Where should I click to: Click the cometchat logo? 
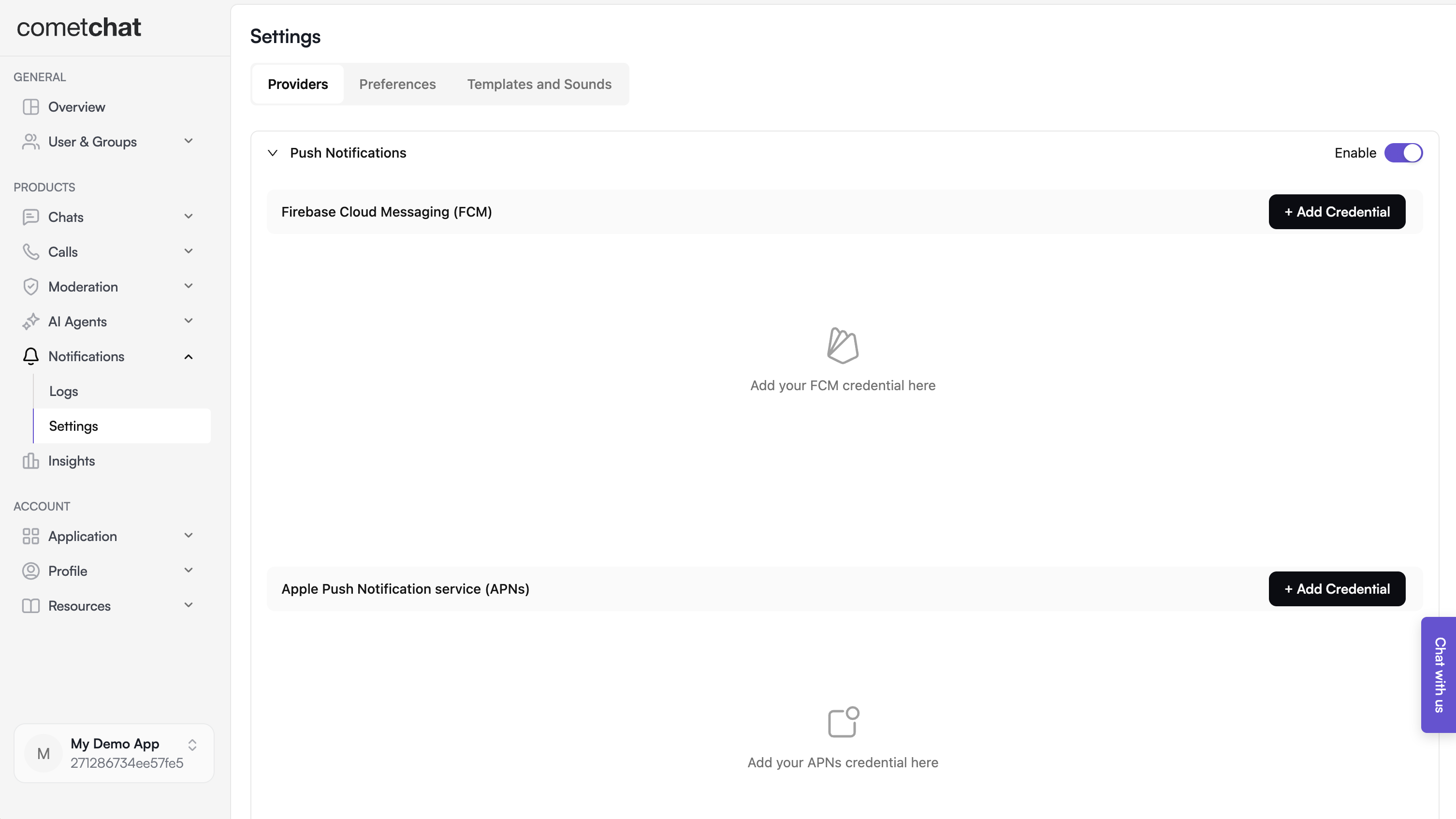(79, 27)
